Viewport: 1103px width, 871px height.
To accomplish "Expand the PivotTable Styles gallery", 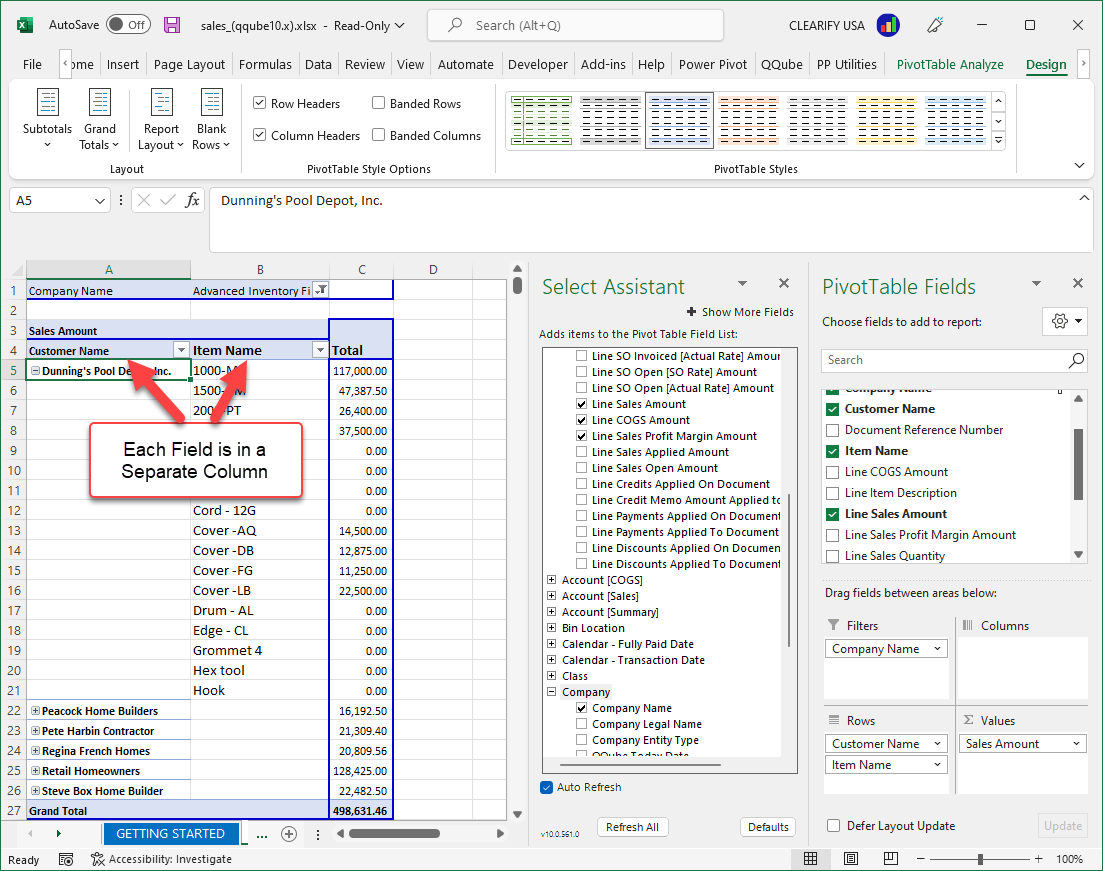I will pyautogui.click(x=998, y=141).
